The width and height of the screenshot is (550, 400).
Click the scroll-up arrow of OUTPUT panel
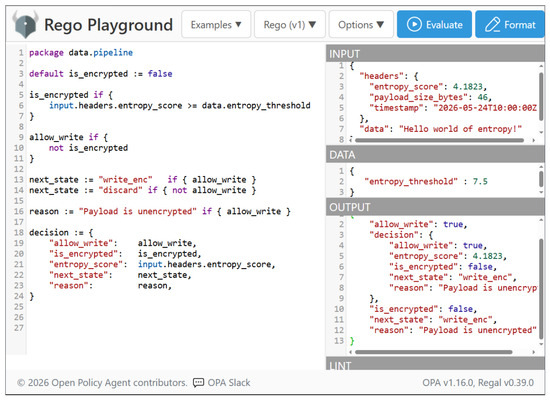(541, 220)
